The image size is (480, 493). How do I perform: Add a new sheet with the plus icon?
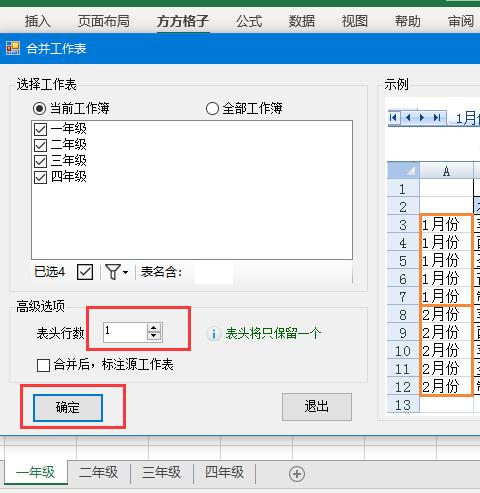click(x=297, y=474)
